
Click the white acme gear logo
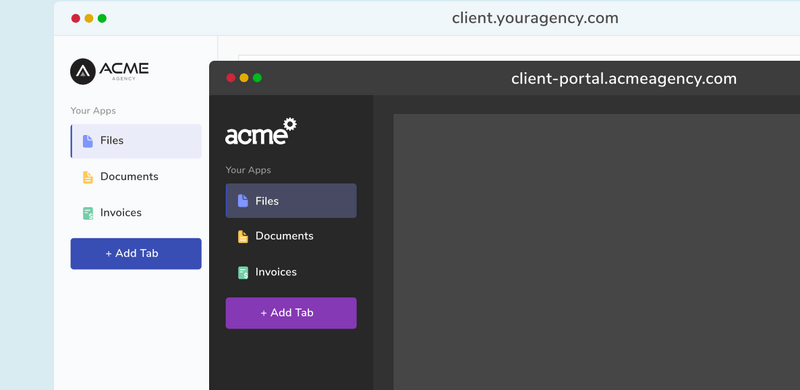(261, 131)
